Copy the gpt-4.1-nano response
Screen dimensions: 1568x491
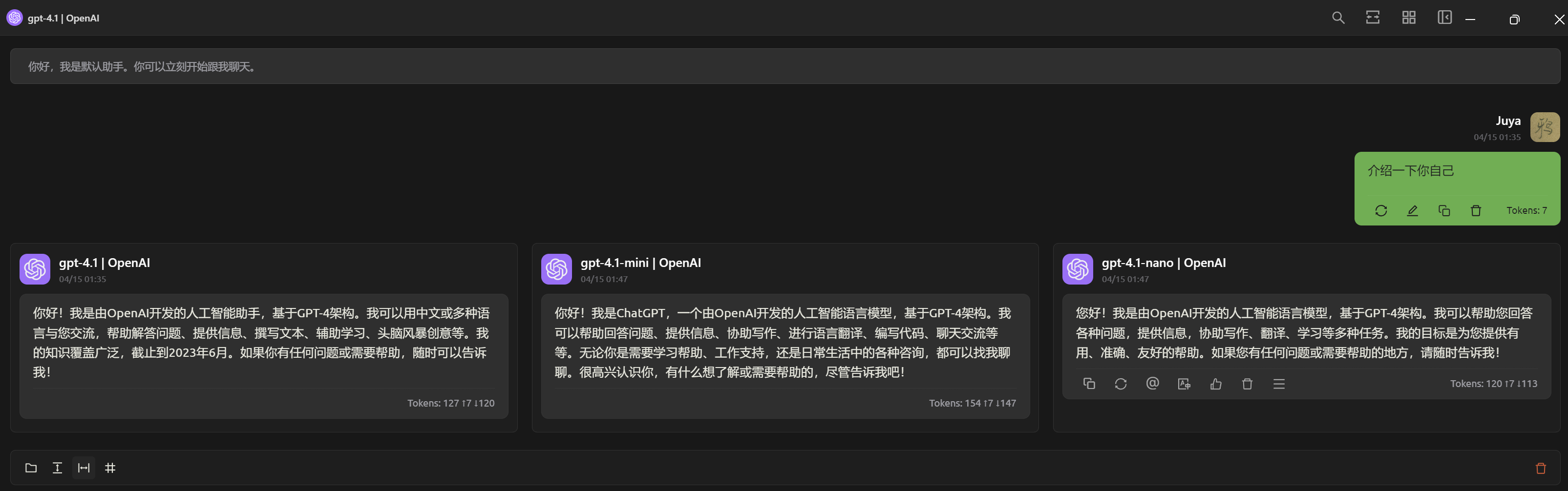[x=1089, y=384]
